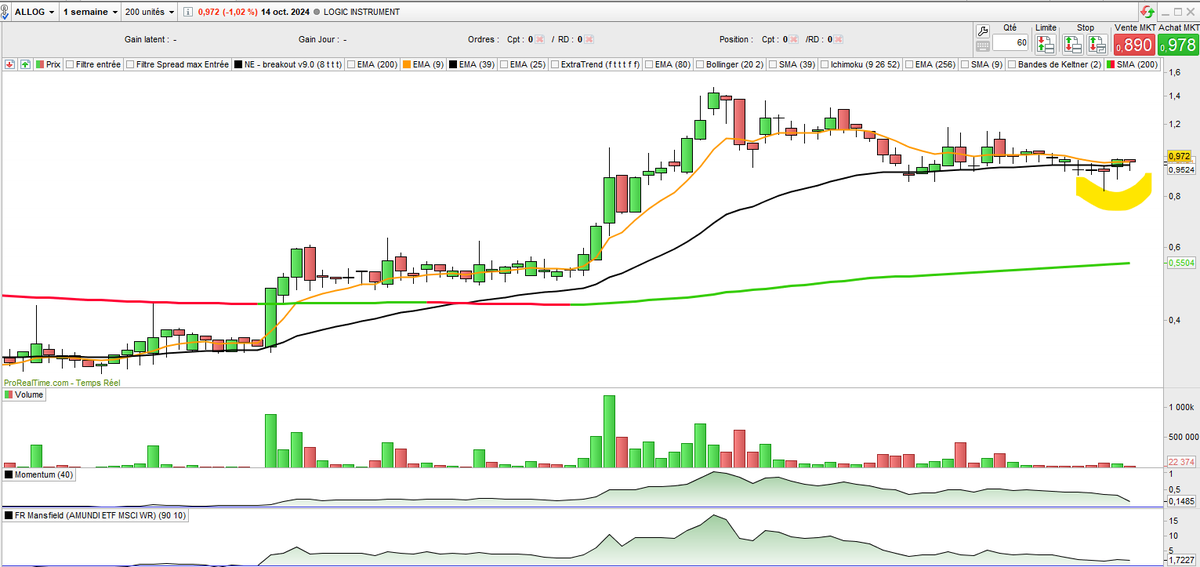Enable the ExtraTrend checkbox
This screenshot has height=567, width=1200.
(554, 64)
